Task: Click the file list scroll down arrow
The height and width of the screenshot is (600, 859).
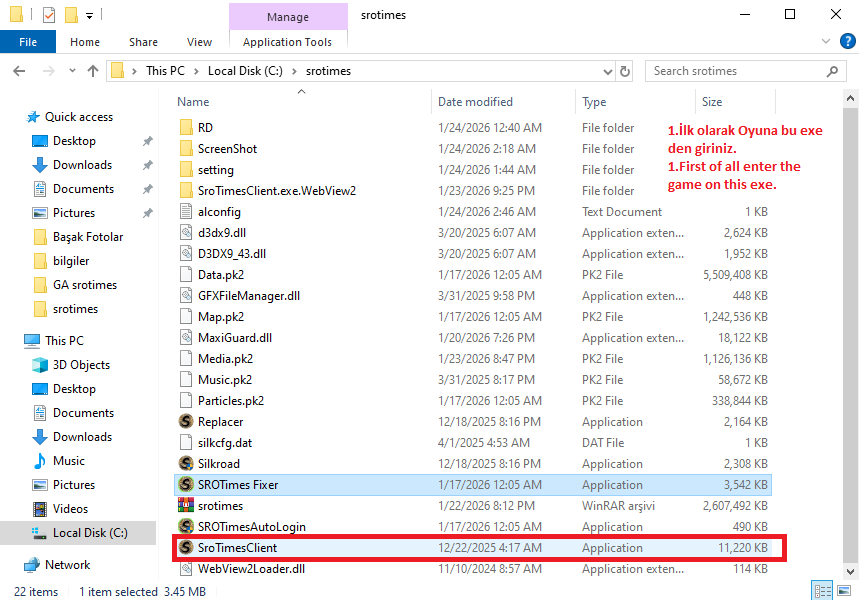Action: [850, 572]
